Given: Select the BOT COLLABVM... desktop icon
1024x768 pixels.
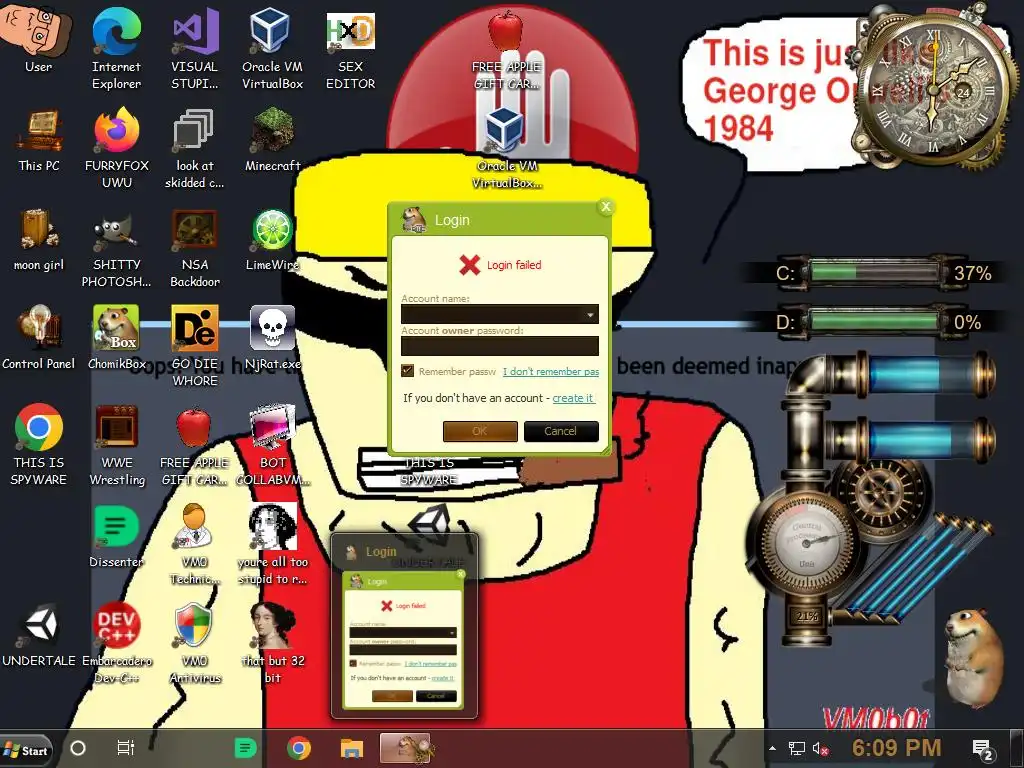Looking at the screenshot, I should coord(272,445).
